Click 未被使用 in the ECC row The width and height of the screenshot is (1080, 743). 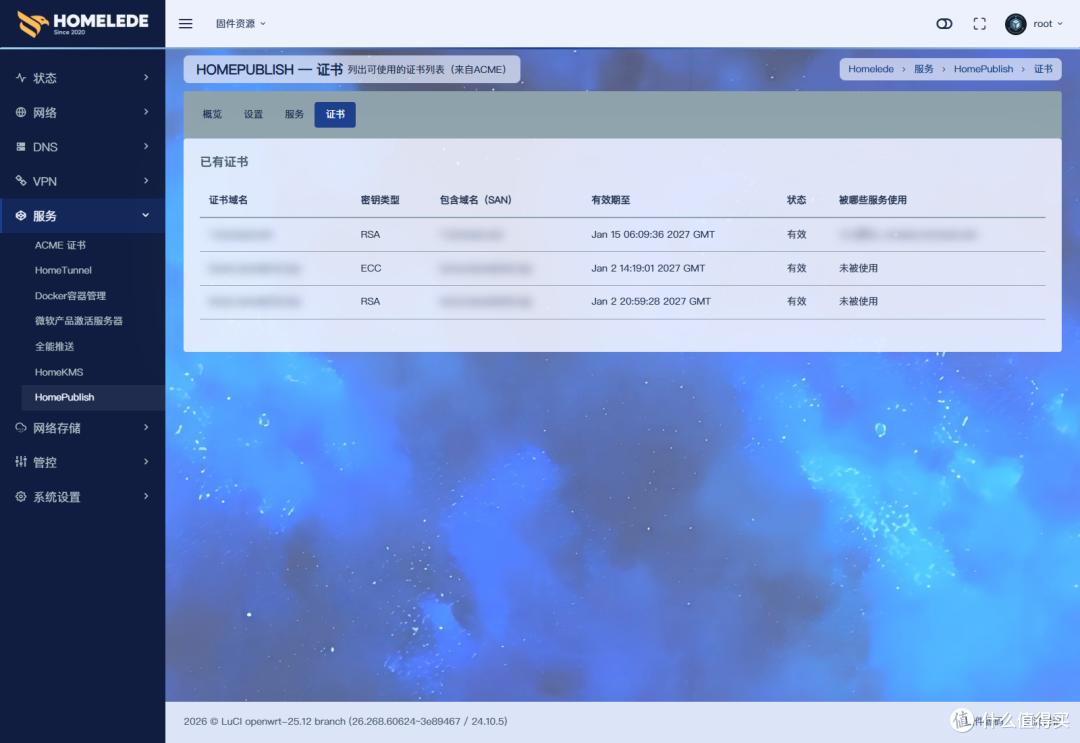(858, 268)
